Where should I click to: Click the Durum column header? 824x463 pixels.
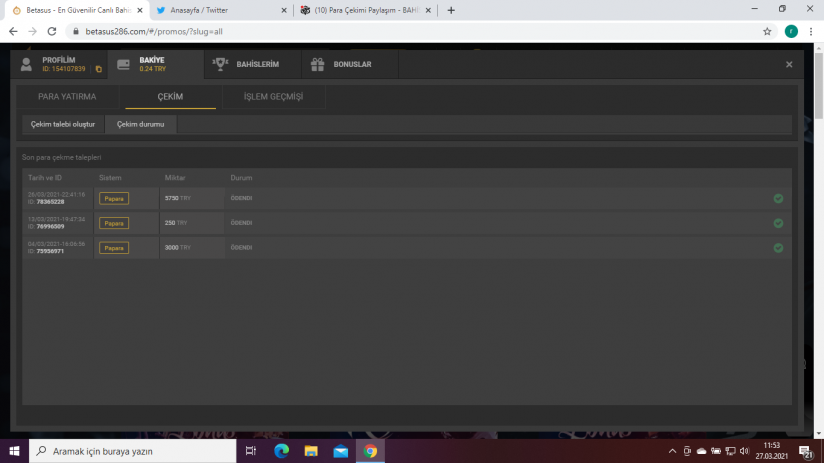tap(241, 178)
